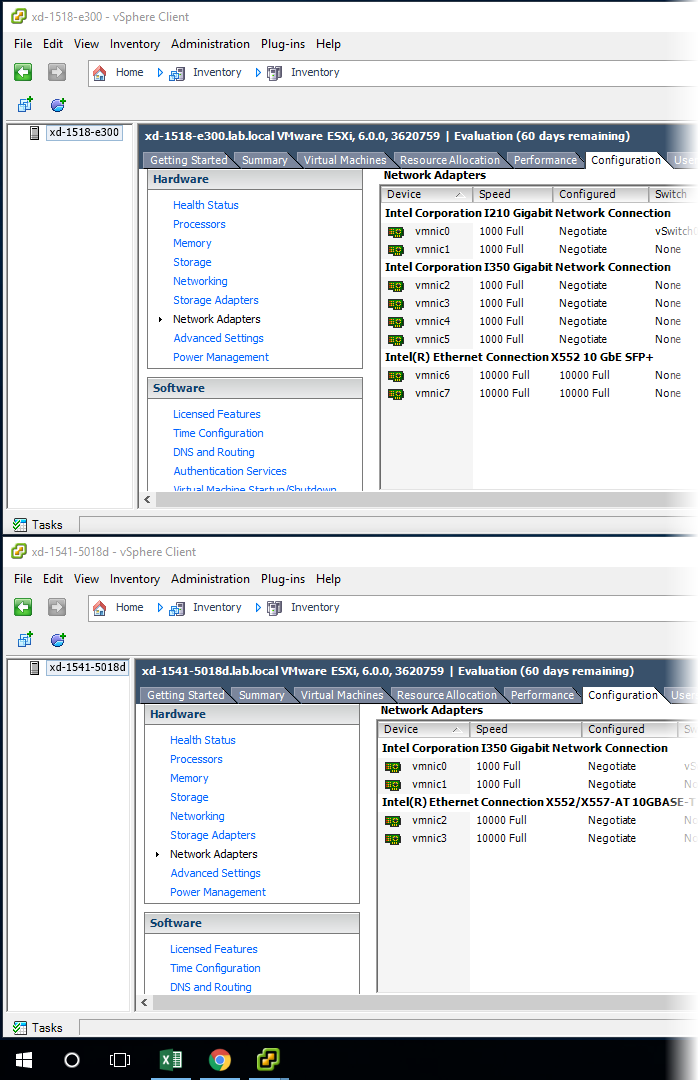
Task: Click back arrow in xd-1541-5018d window
Action: coord(23,607)
